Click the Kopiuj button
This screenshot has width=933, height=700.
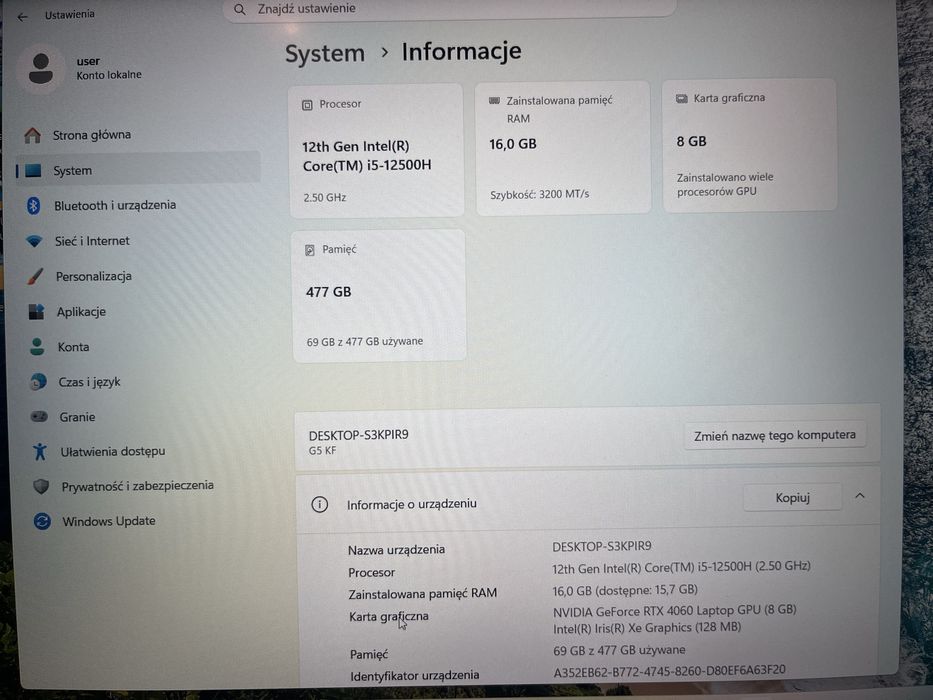click(x=793, y=498)
